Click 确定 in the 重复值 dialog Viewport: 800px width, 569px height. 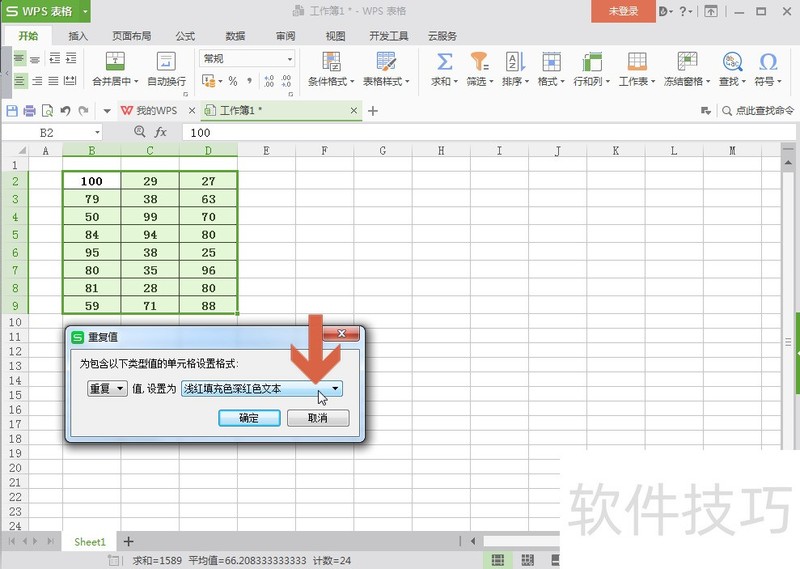tap(249, 418)
